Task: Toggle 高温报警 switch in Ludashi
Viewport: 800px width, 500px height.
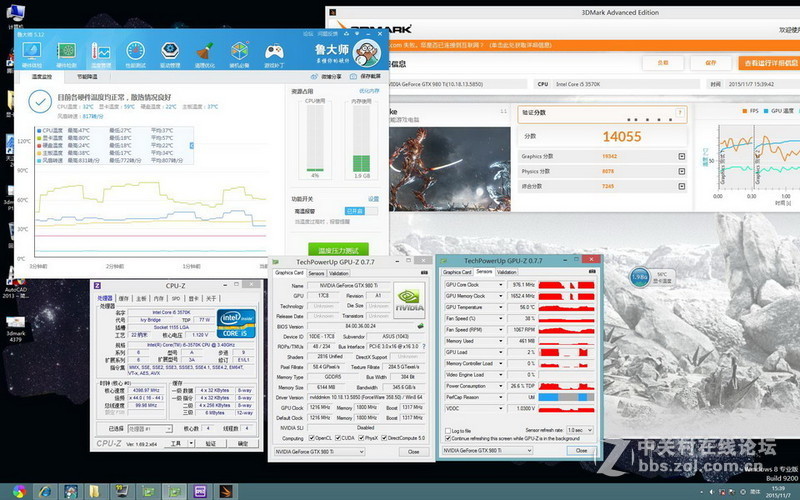Action: 361,211
